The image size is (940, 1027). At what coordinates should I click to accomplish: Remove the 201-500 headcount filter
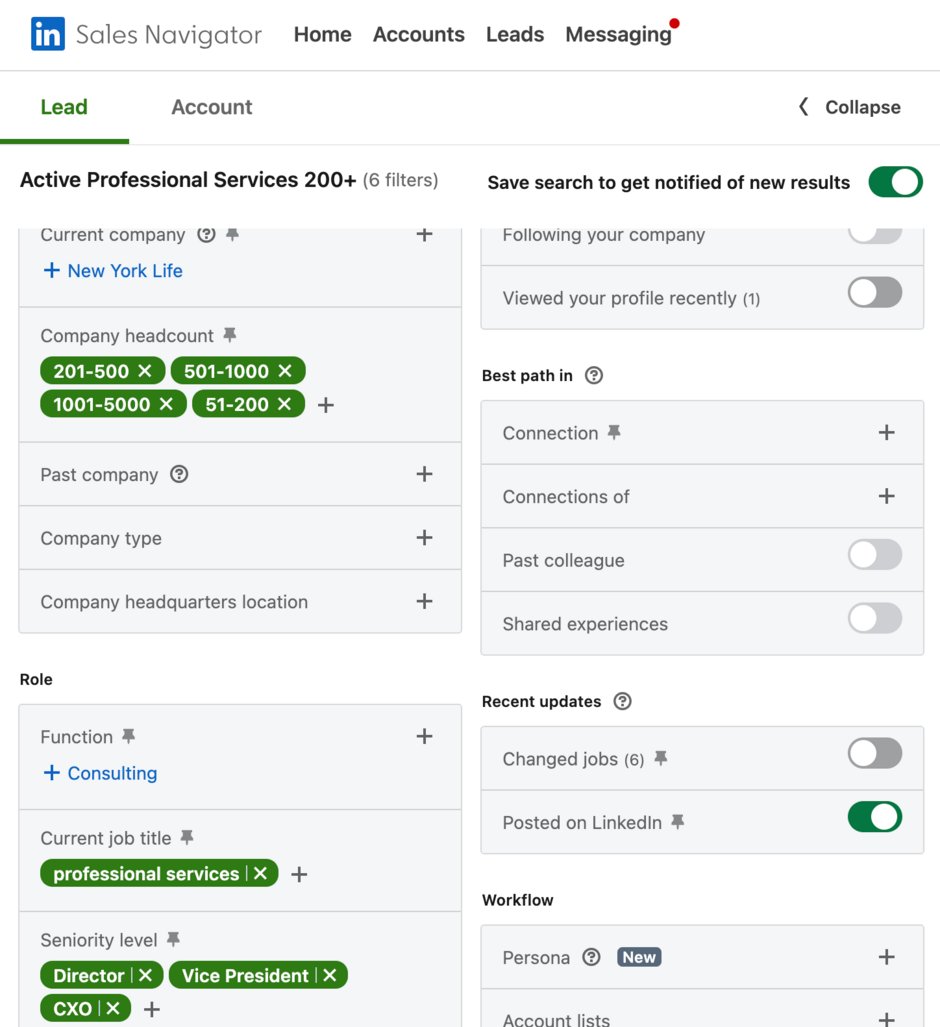click(x=145, y=371)
